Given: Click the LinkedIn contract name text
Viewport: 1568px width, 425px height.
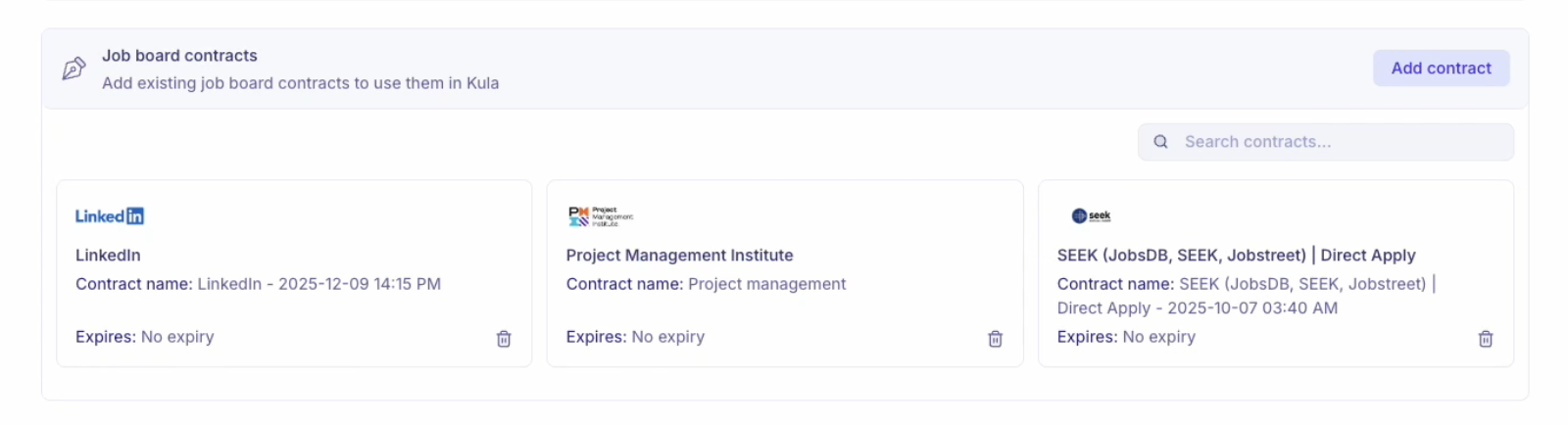Looking at the screenshot, I should click(318, 284).
